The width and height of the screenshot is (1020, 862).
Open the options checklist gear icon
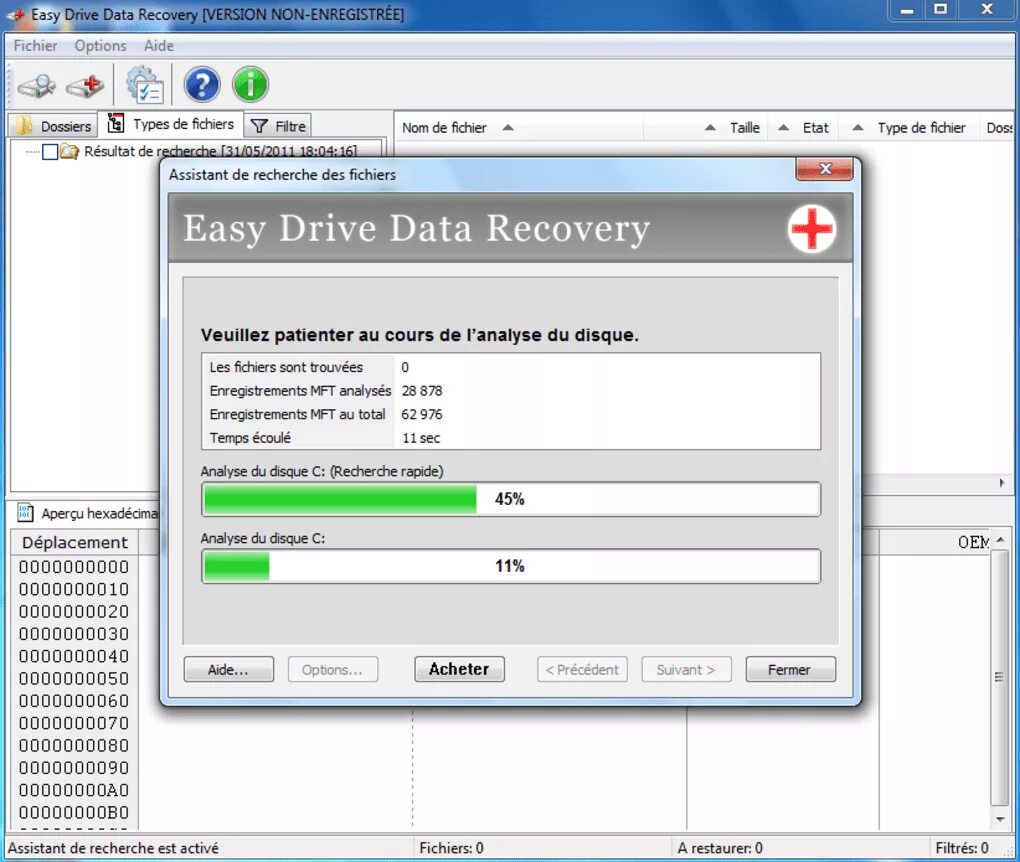tap(144, 85)
